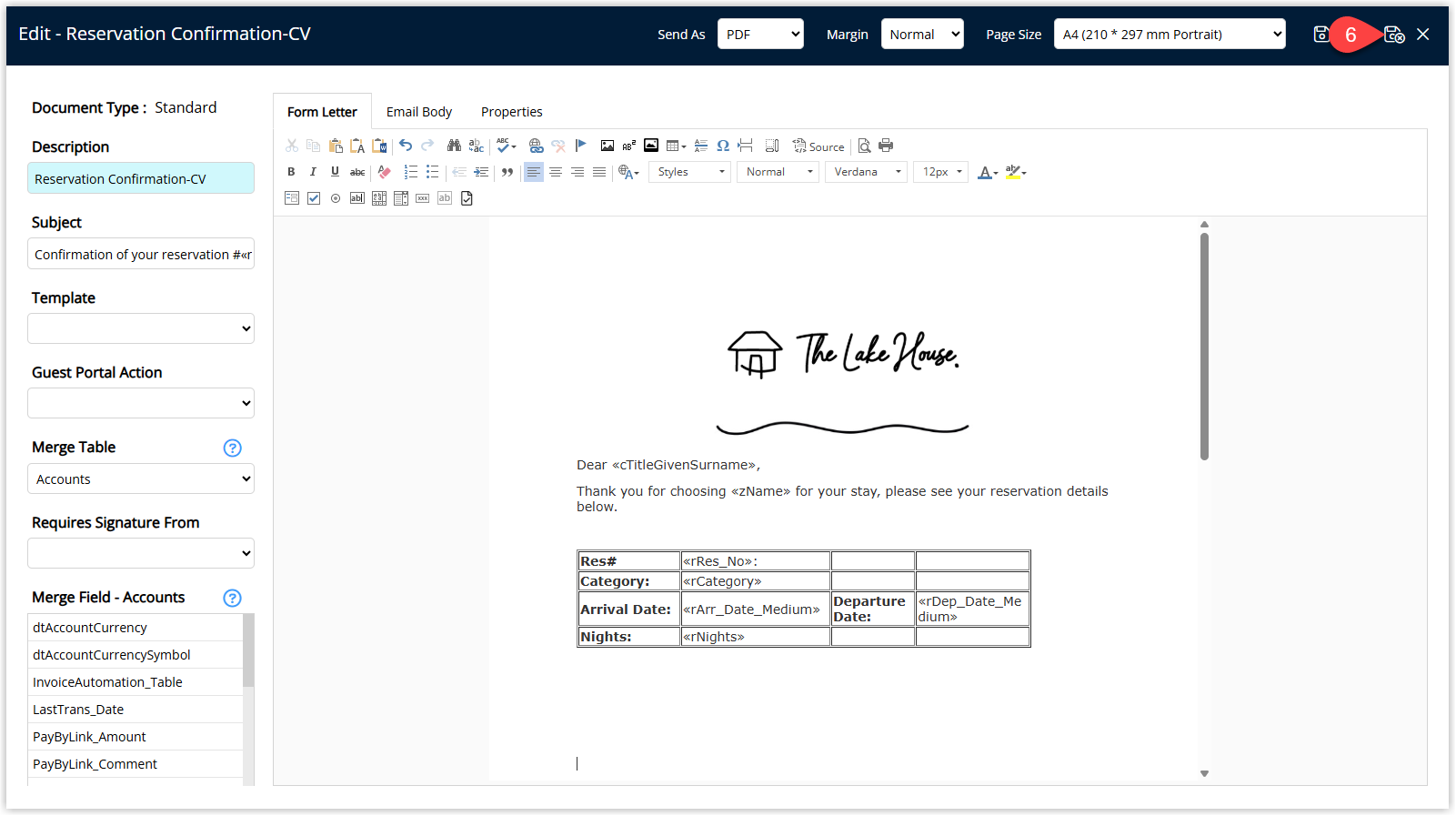This screenshot has height=816, width=1456.
Task: Toggle Underline formatting
Action: click(335, 172)
